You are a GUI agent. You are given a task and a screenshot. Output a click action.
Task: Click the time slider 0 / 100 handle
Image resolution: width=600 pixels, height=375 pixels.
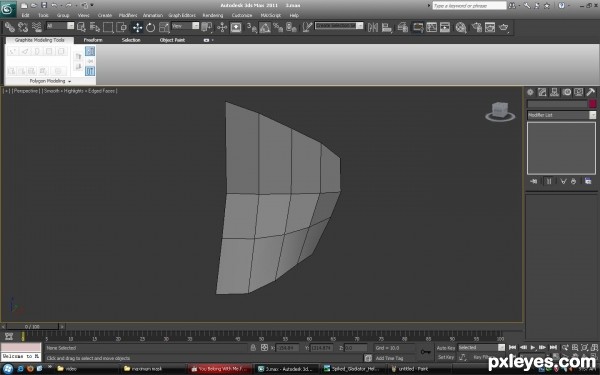tap(32, 327)
